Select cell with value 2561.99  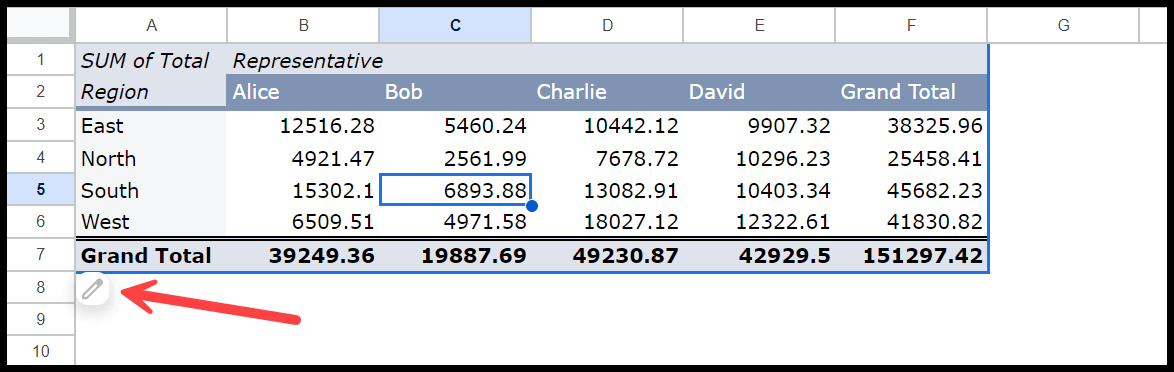455,158
